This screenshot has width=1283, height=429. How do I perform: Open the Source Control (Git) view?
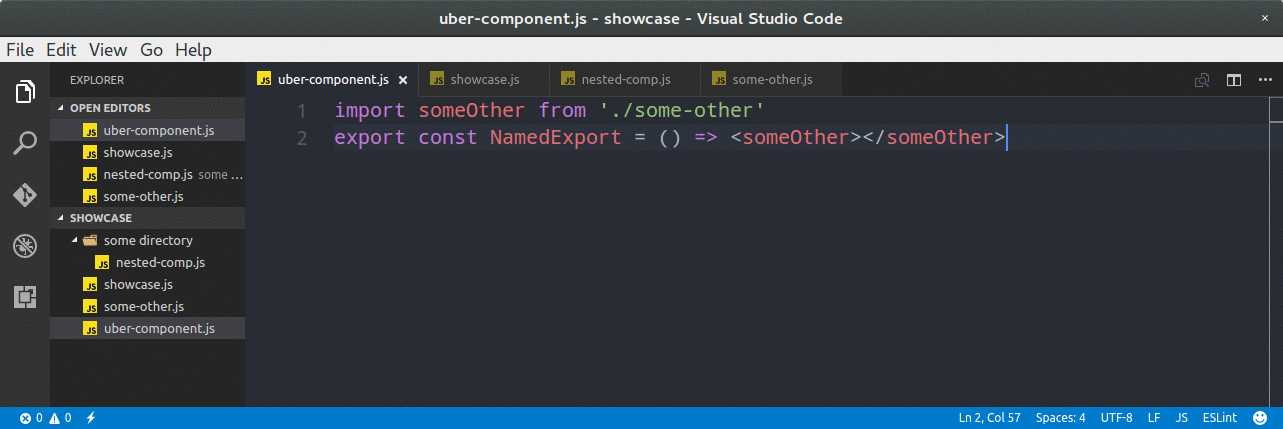25,194
